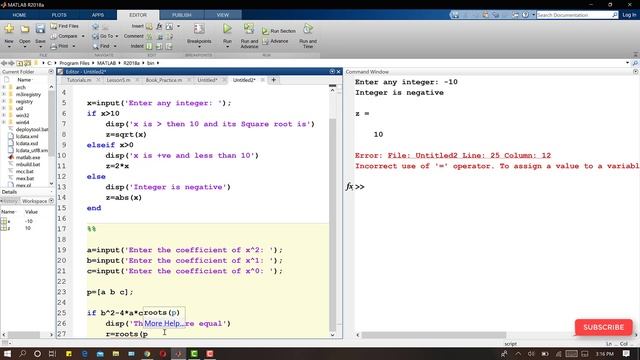Click the Insert section icon

149,26
